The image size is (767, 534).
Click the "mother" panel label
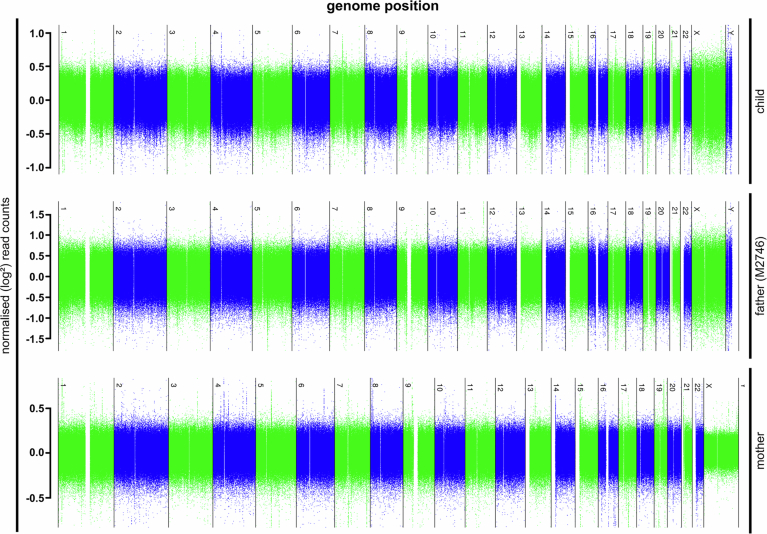[760, 450]
